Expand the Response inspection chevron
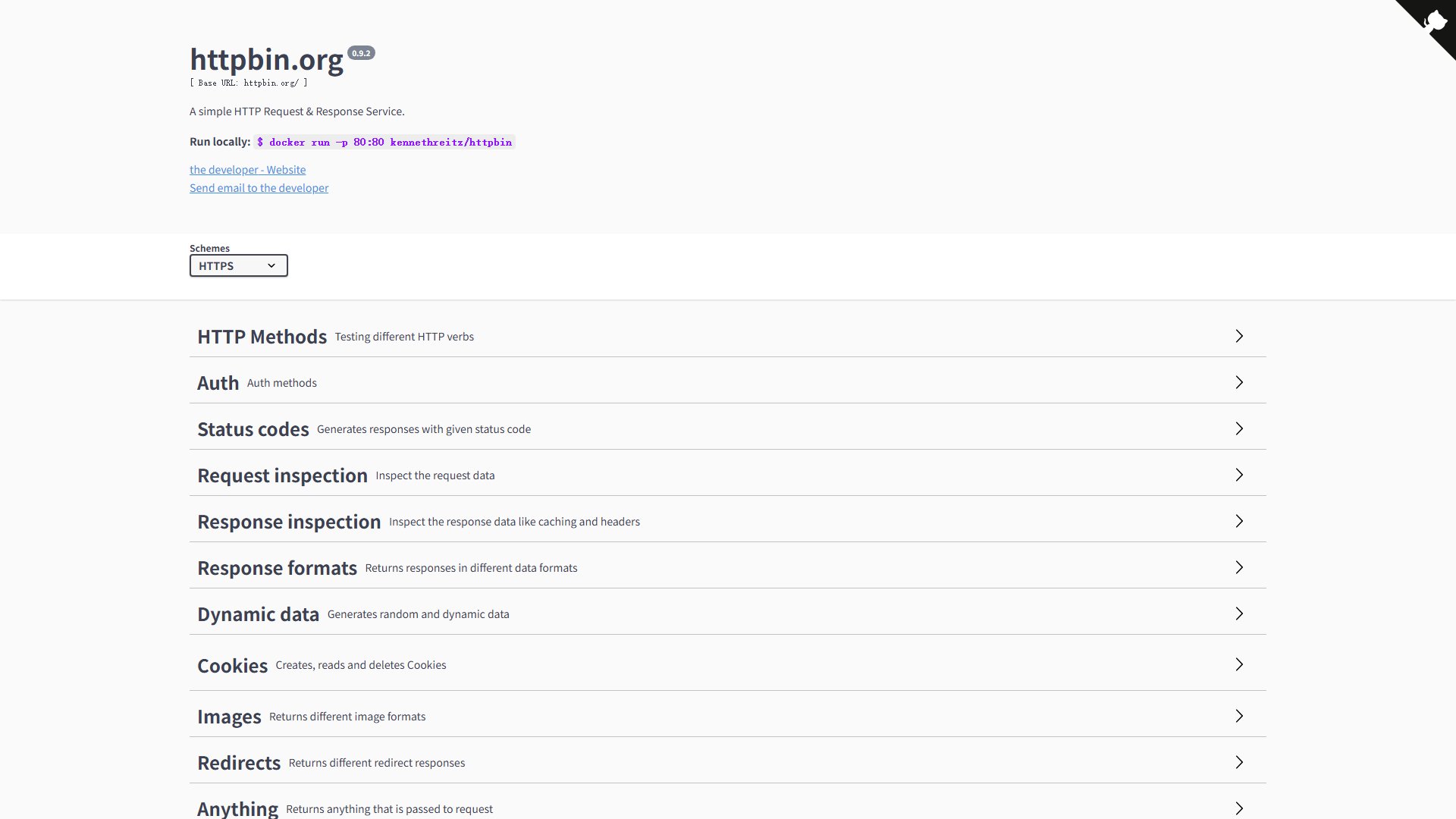 coord(1239,521)
